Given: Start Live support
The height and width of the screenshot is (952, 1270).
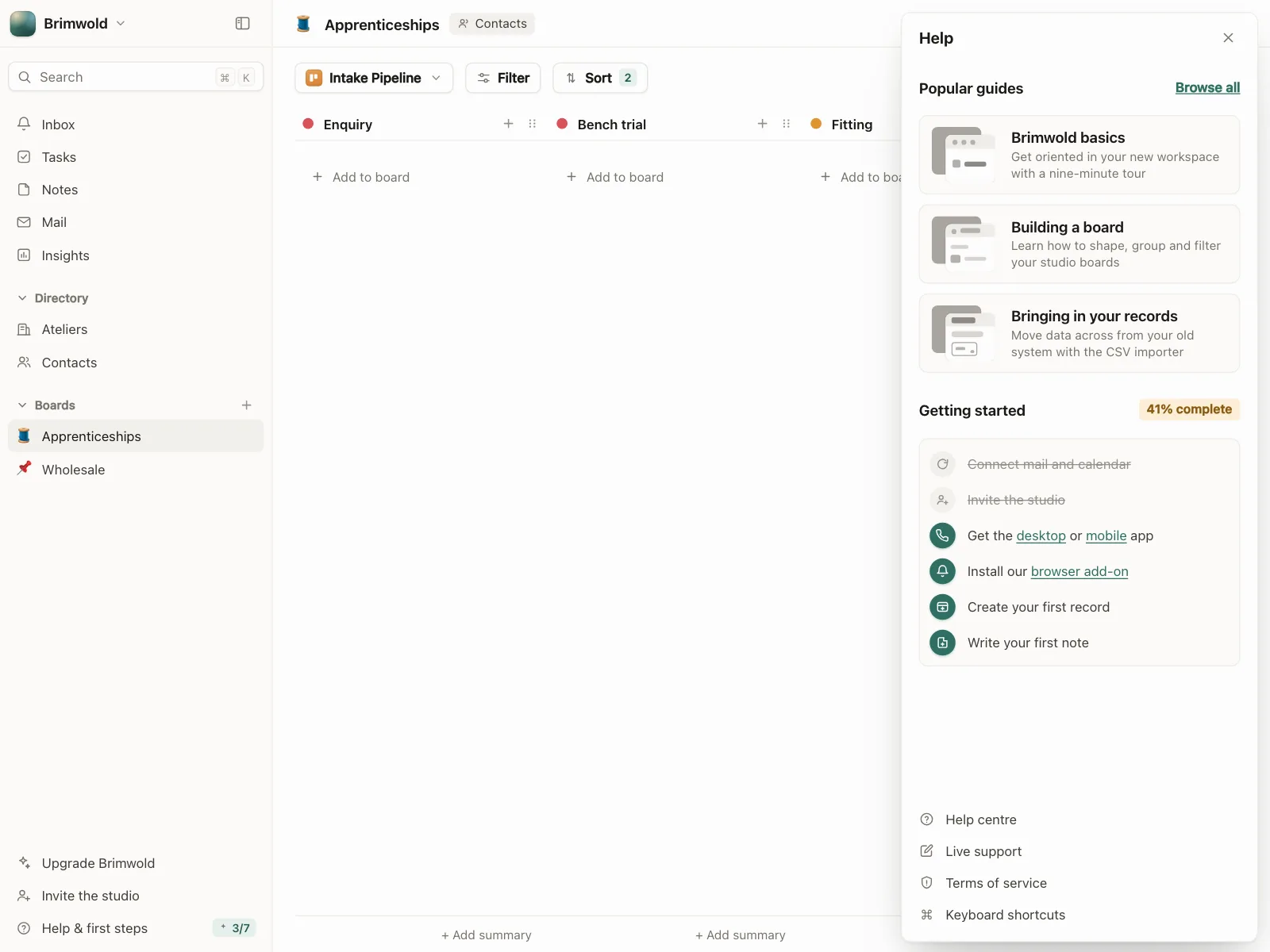Looking at the screenshot, I should coord(971,851).
